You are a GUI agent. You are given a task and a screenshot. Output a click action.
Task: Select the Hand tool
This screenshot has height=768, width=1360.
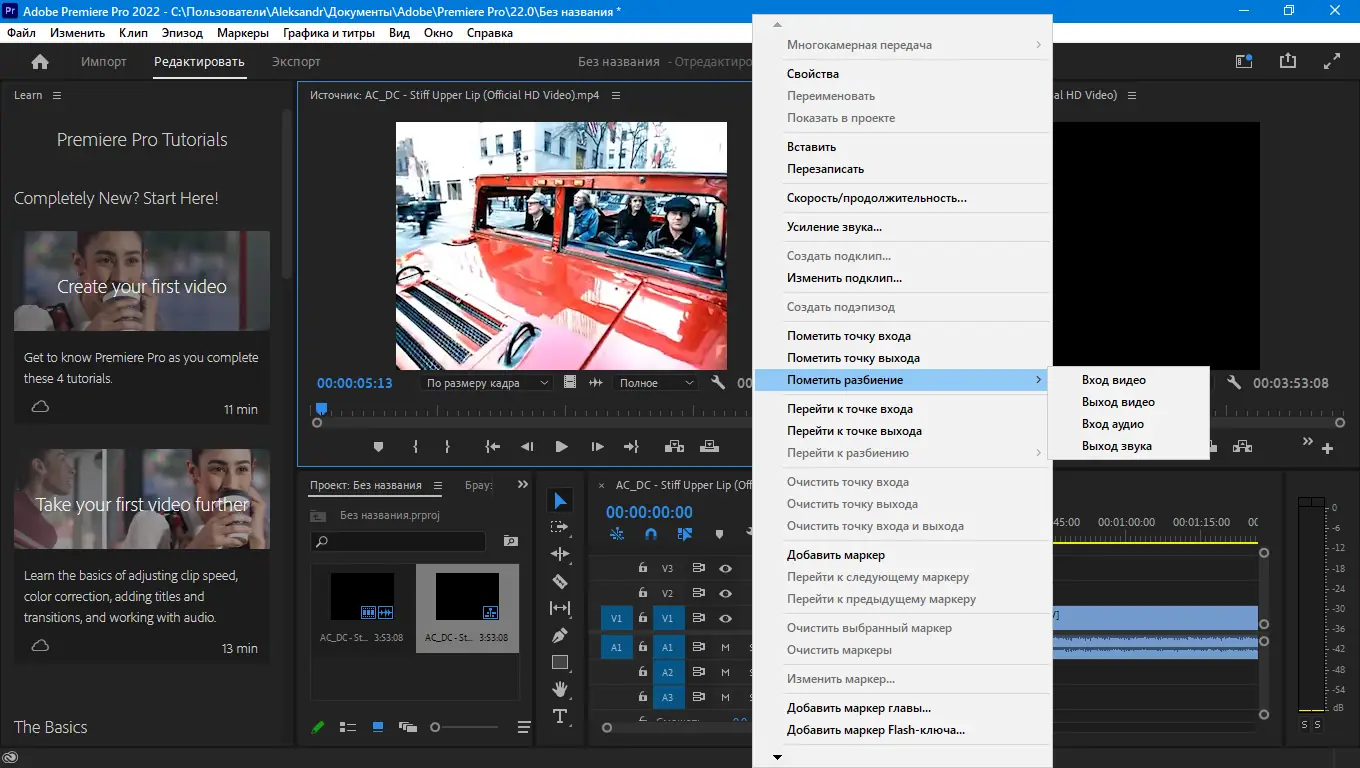560,689
